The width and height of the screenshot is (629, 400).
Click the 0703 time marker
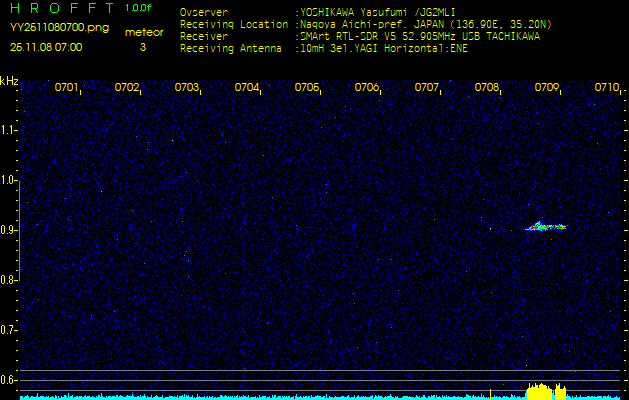tap(187, 87)
